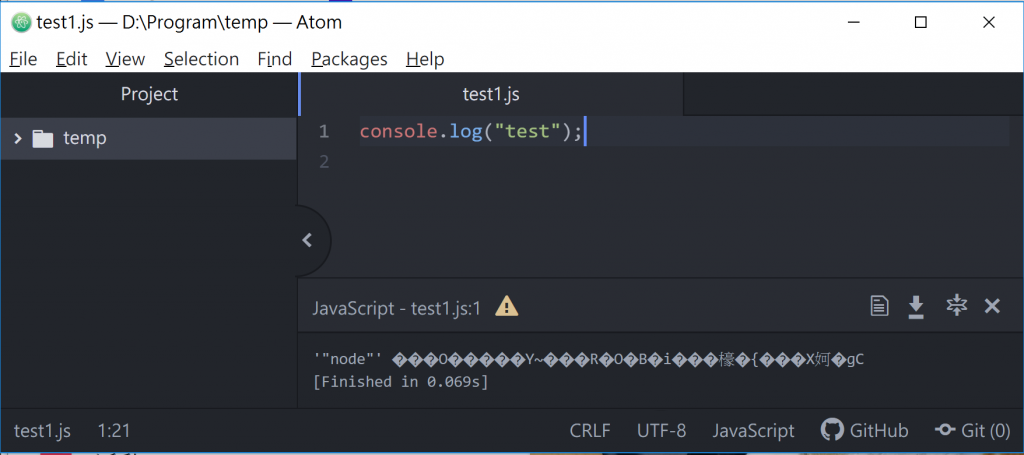
Task: Click the GitHub octocat icon
Action: click(x=832, y=430)
